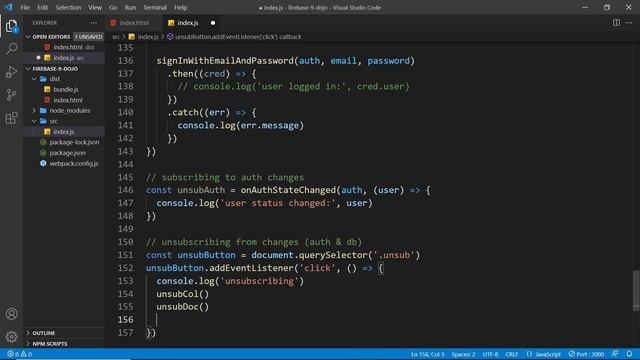Switch to the index.html editor tab
The image size is (640, 360).
click(134, 23)
